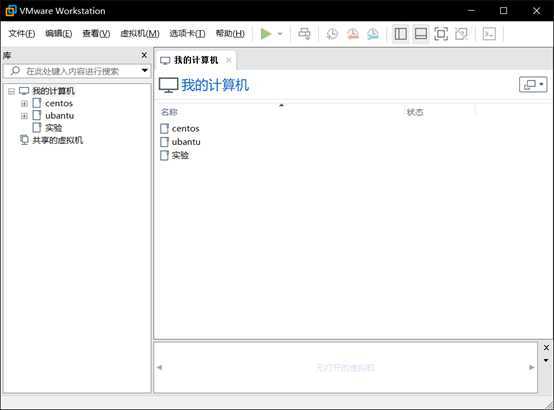Viewport: 554px width, 410px height.
Task: Open the power options dropdown arrow
Action: (280, 34)
